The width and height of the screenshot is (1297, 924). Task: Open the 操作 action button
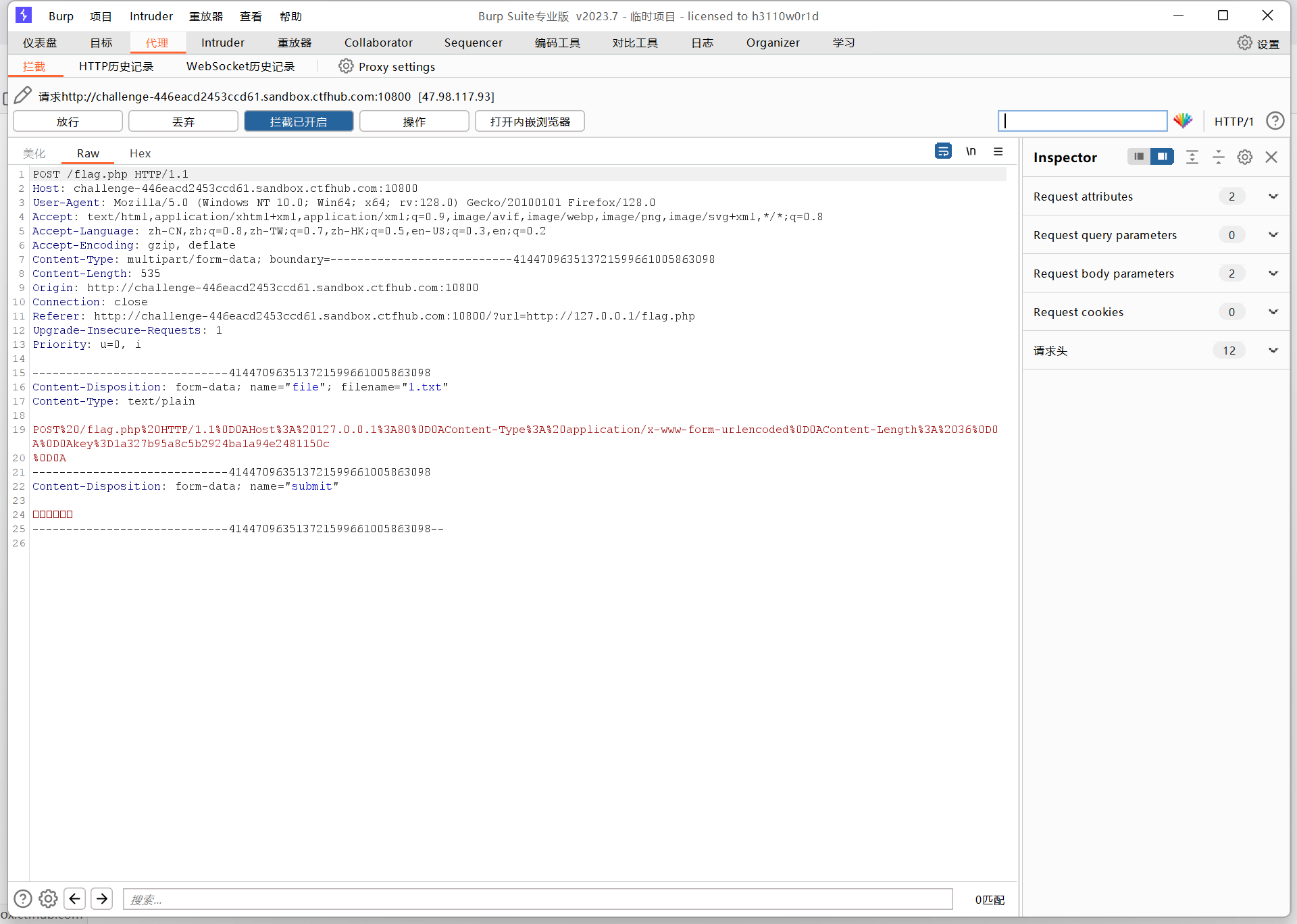(x=414, y=122)
